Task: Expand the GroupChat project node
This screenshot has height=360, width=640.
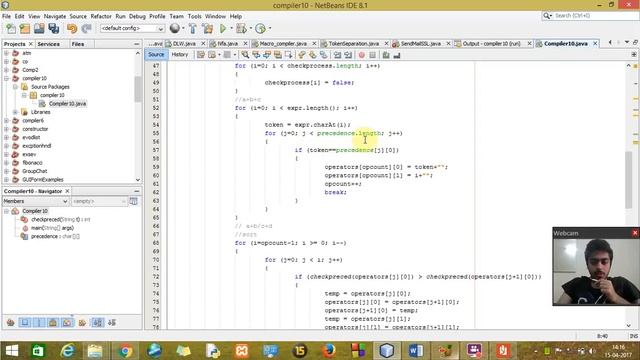Action: point(6,171)
